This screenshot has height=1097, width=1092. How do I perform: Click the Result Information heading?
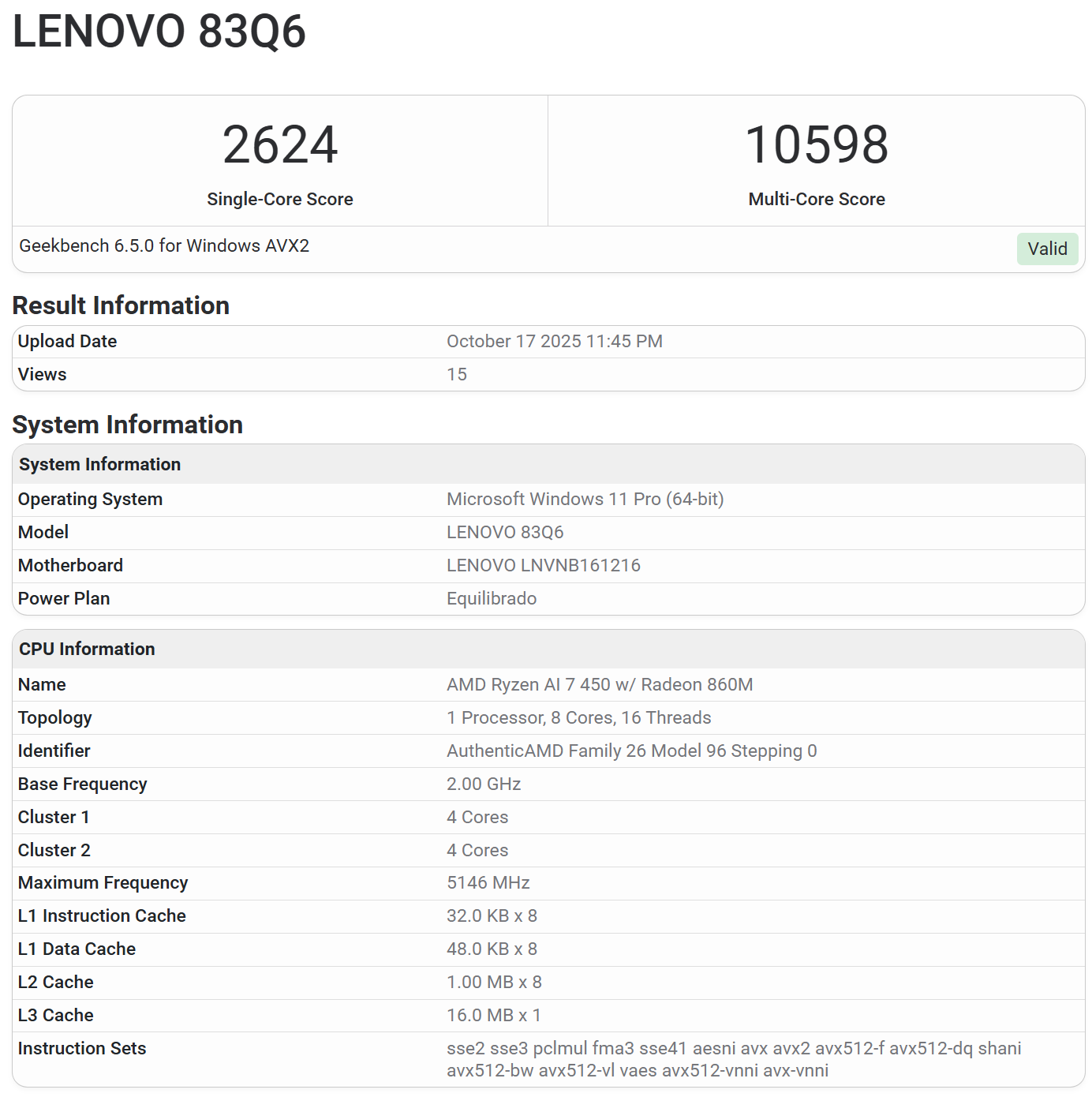pos(121,305)
